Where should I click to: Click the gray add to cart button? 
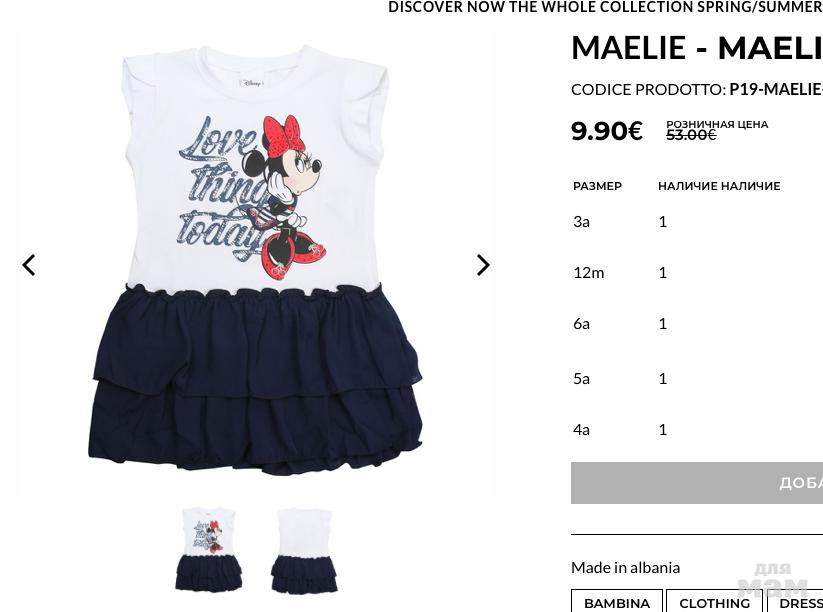pyautogui.click(x=697, y=483)
